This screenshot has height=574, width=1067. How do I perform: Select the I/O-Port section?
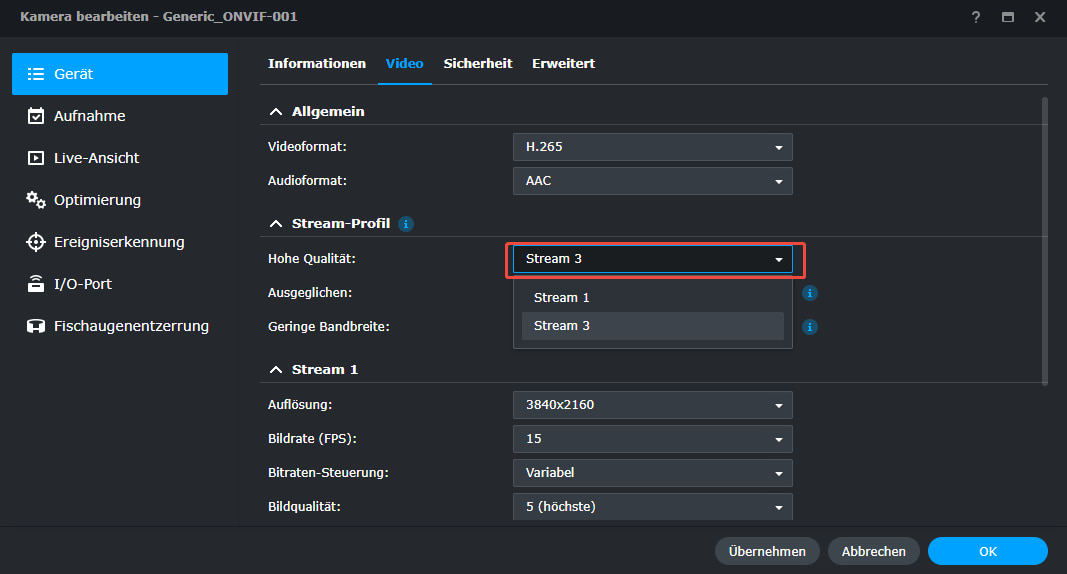coord(120,284)
